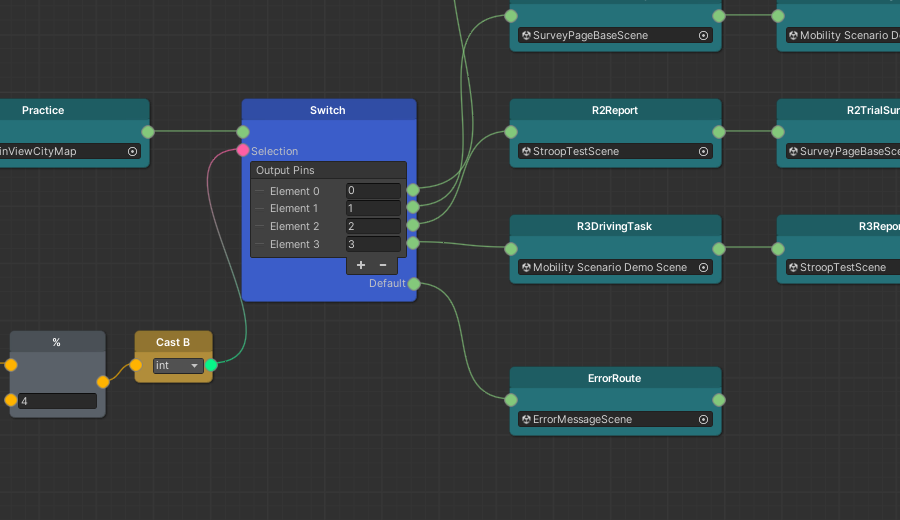
Task: Click the pink Selection input port
Action: 243,150
